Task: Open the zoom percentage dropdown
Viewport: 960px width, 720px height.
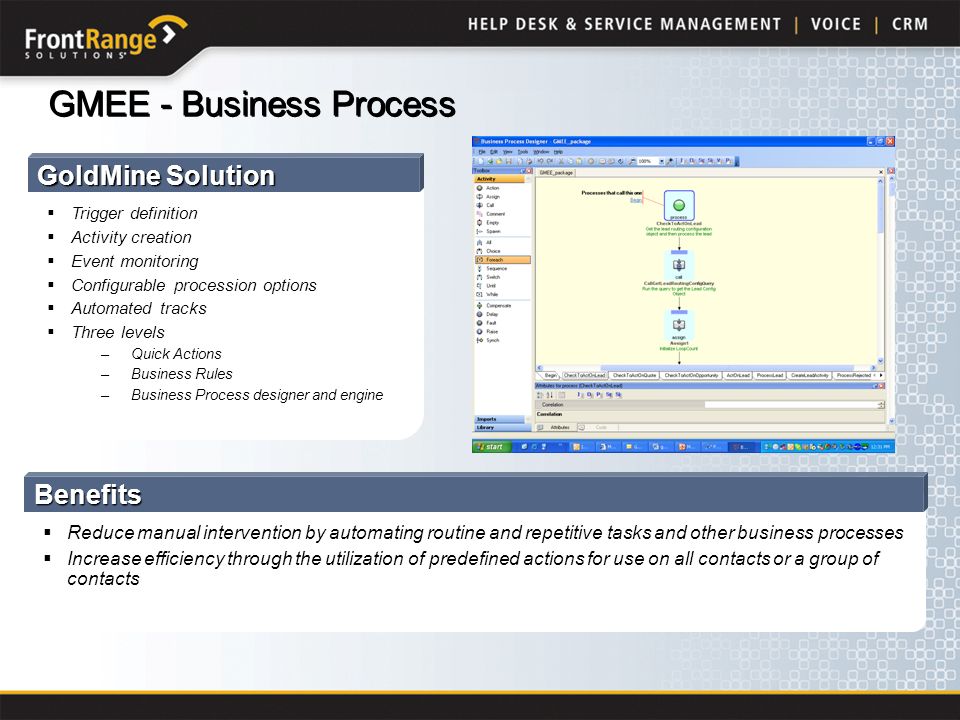Action: [661, 162]
